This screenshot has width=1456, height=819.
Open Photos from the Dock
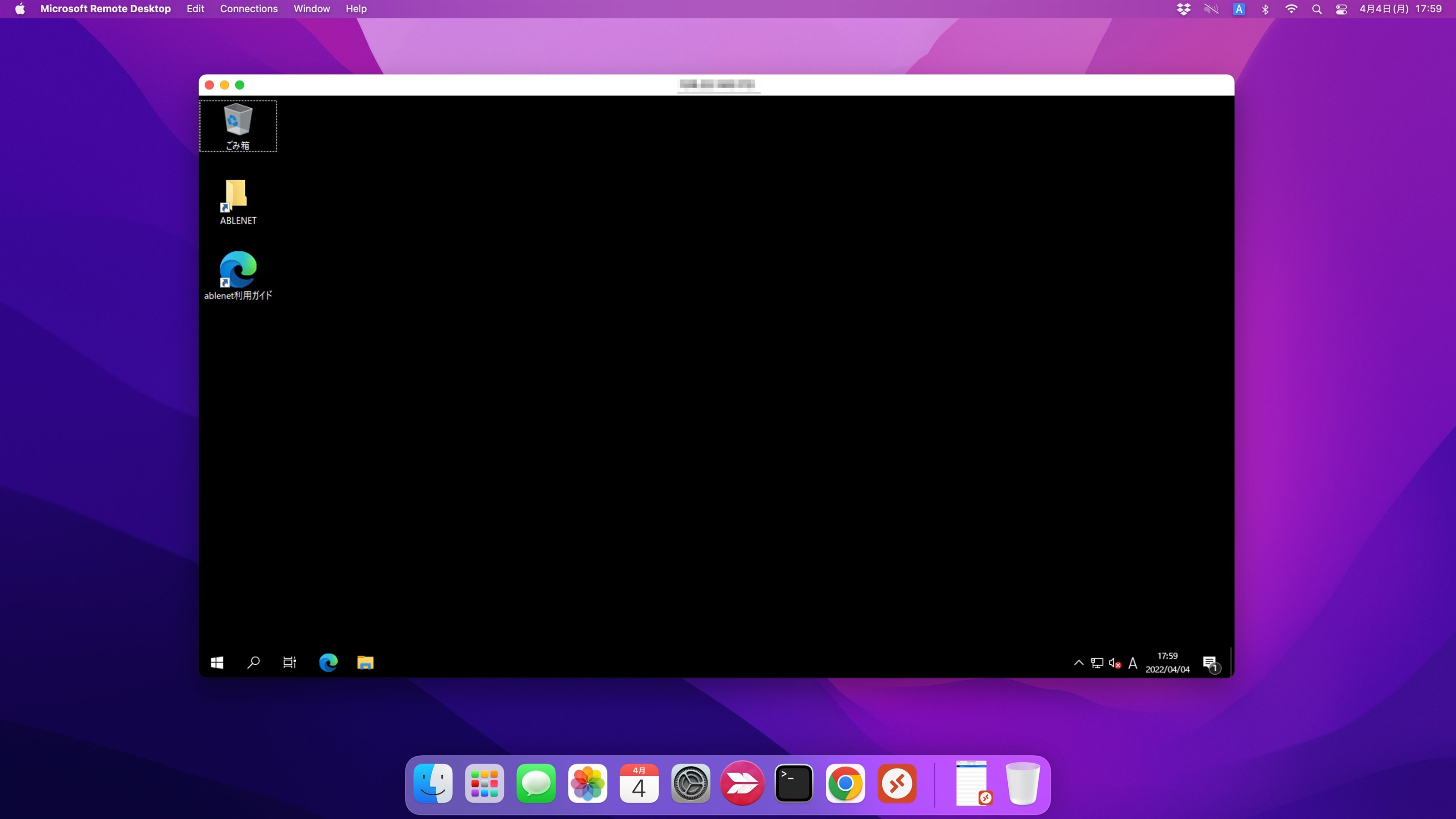587,784
